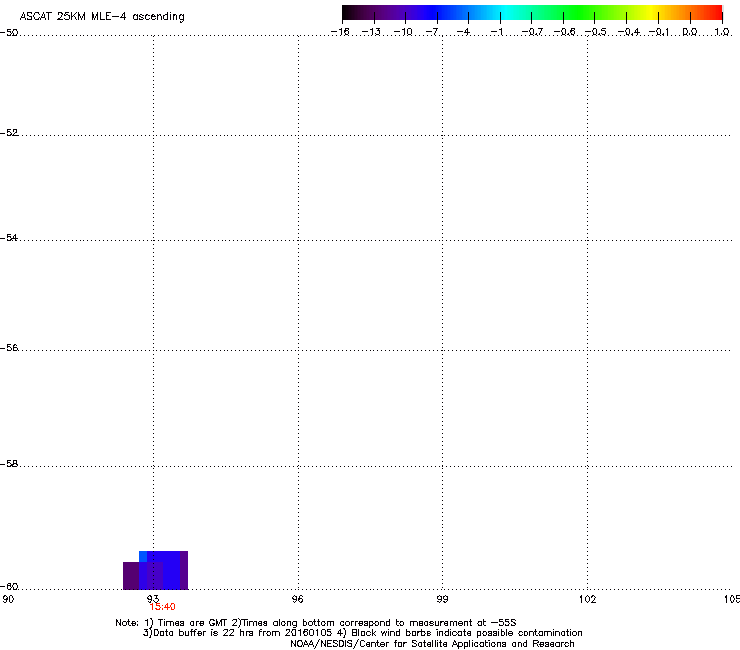
Task: Click the '102' longitude axis label
Action: pyautogui.click(x=588, y=599)
